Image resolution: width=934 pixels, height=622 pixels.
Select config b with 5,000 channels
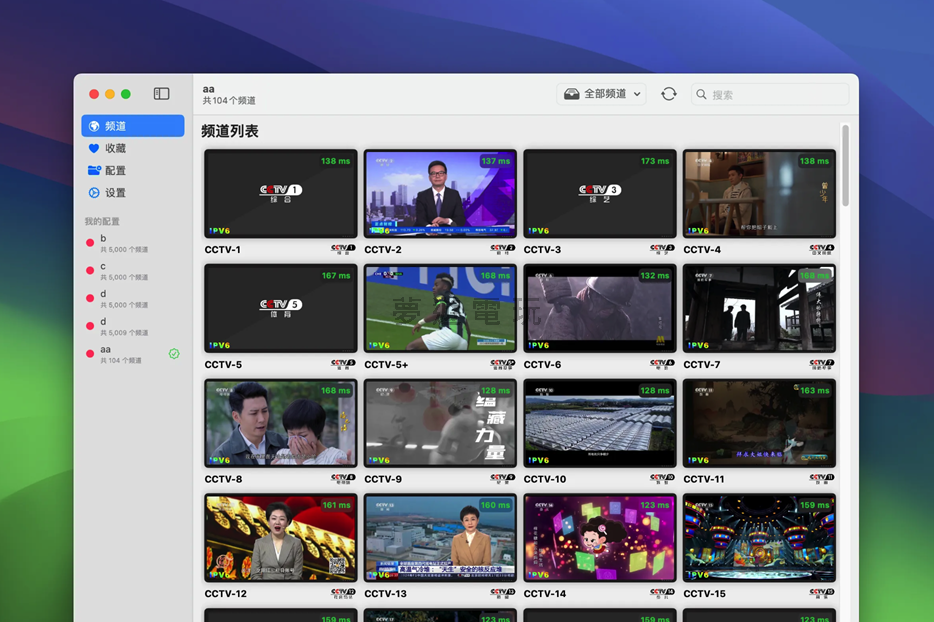[125, 243]
